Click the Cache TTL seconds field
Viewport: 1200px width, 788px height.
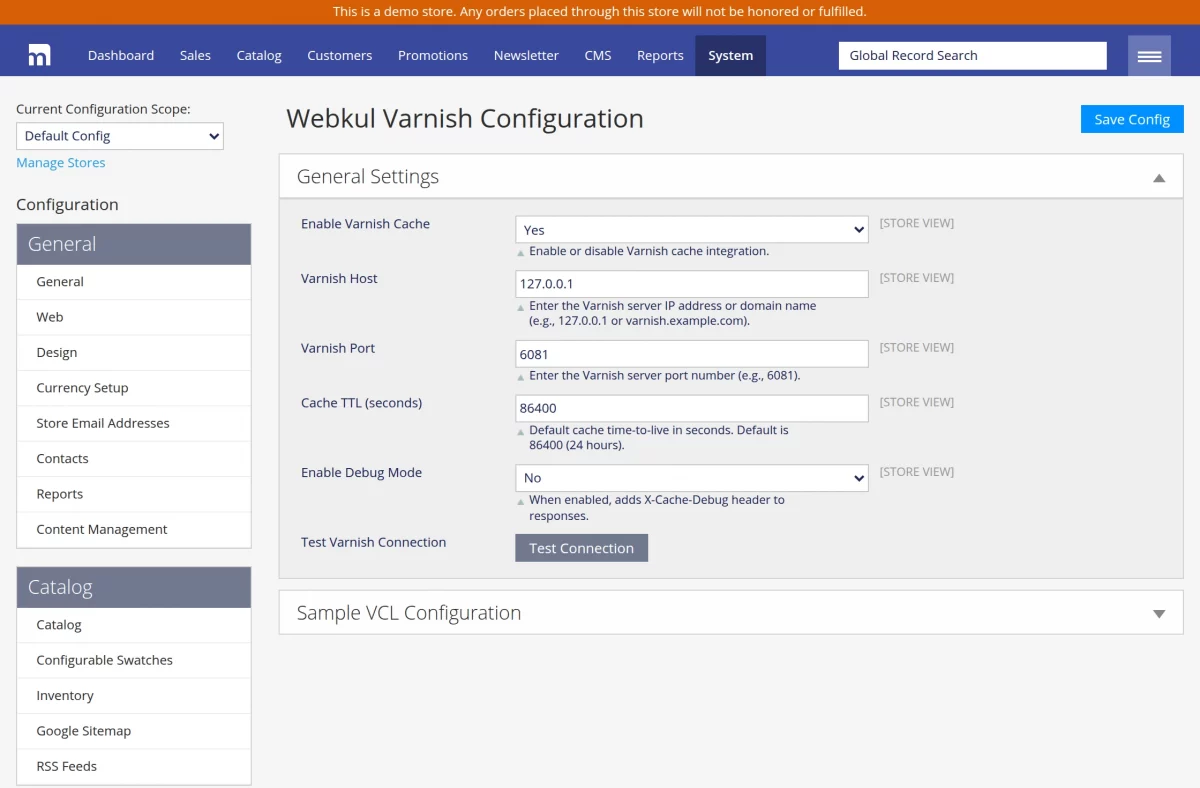(691, 408)
